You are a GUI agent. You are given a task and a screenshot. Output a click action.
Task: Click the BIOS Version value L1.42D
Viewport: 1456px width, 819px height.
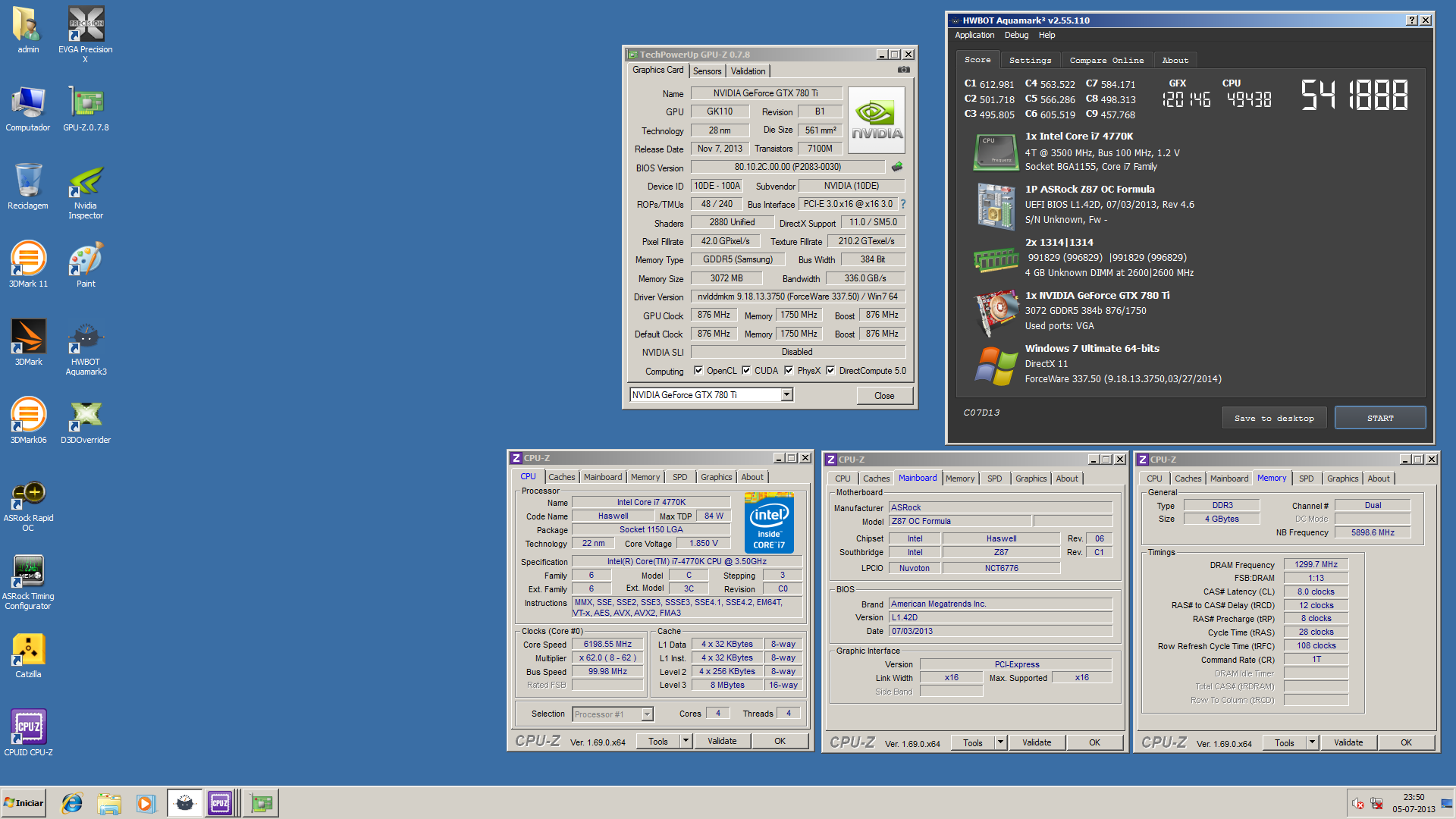coord(1001,617)
